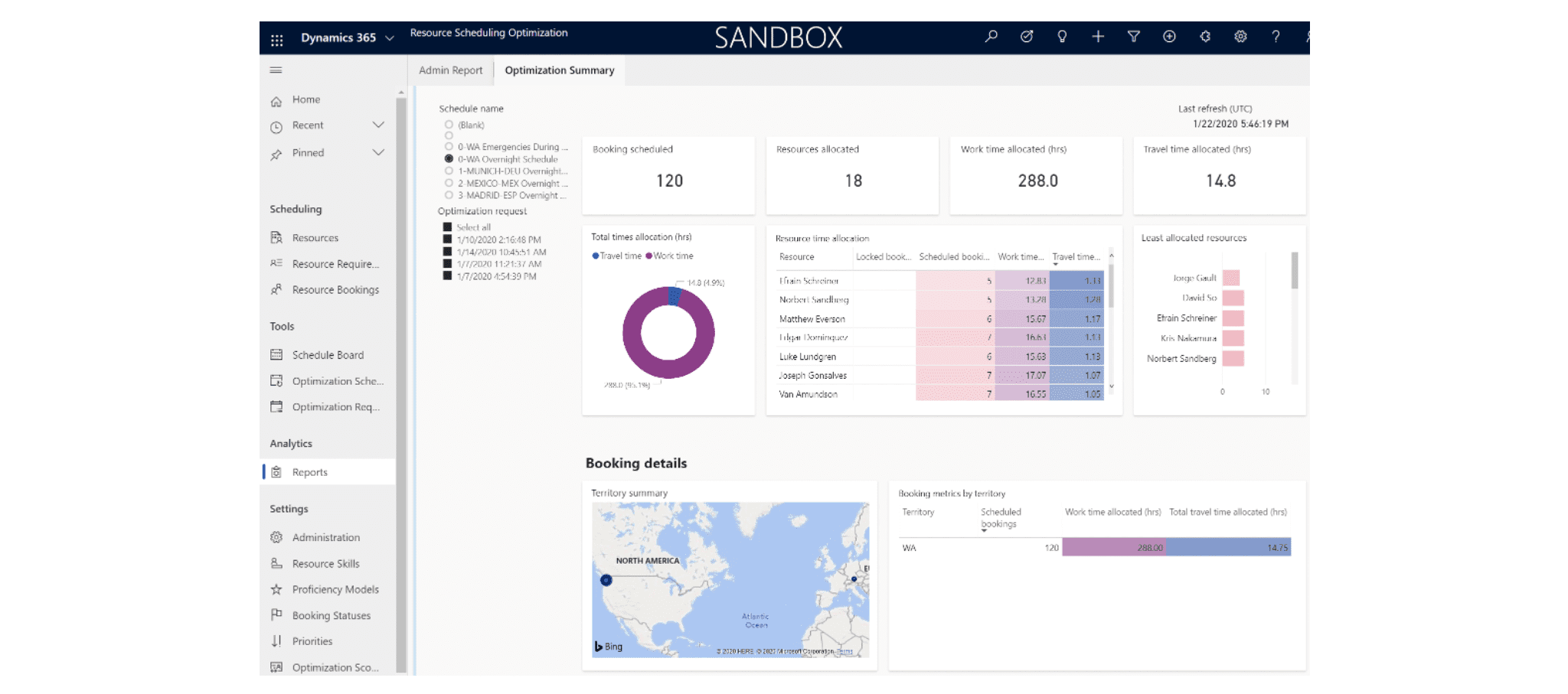The image size is (1568, 694).
Task: Click the Resource Scheduling Optimization app title
Action: pos(488,33)
